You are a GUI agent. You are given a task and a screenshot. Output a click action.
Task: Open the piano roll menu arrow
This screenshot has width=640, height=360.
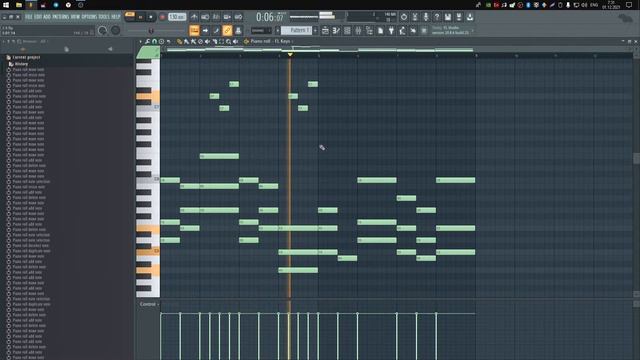141,42
